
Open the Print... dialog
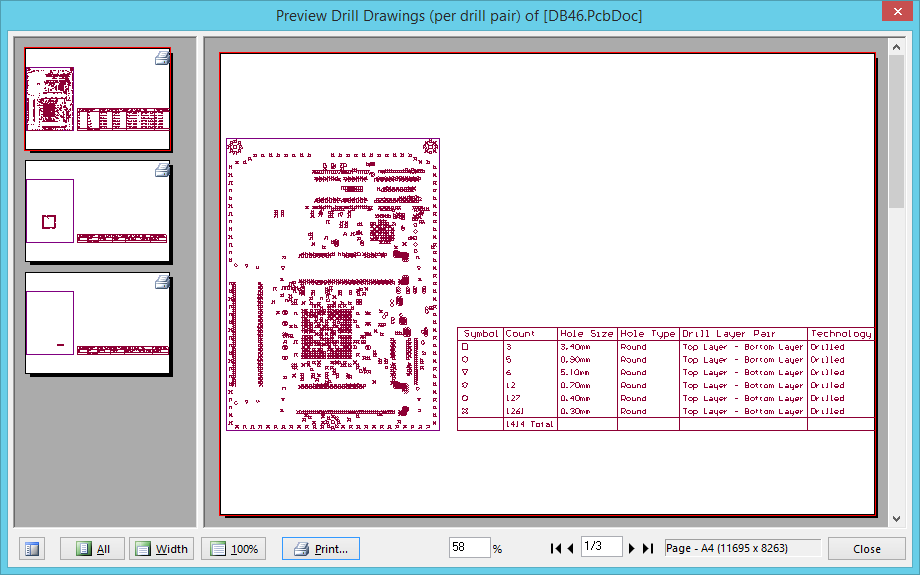tap(320, 549)
